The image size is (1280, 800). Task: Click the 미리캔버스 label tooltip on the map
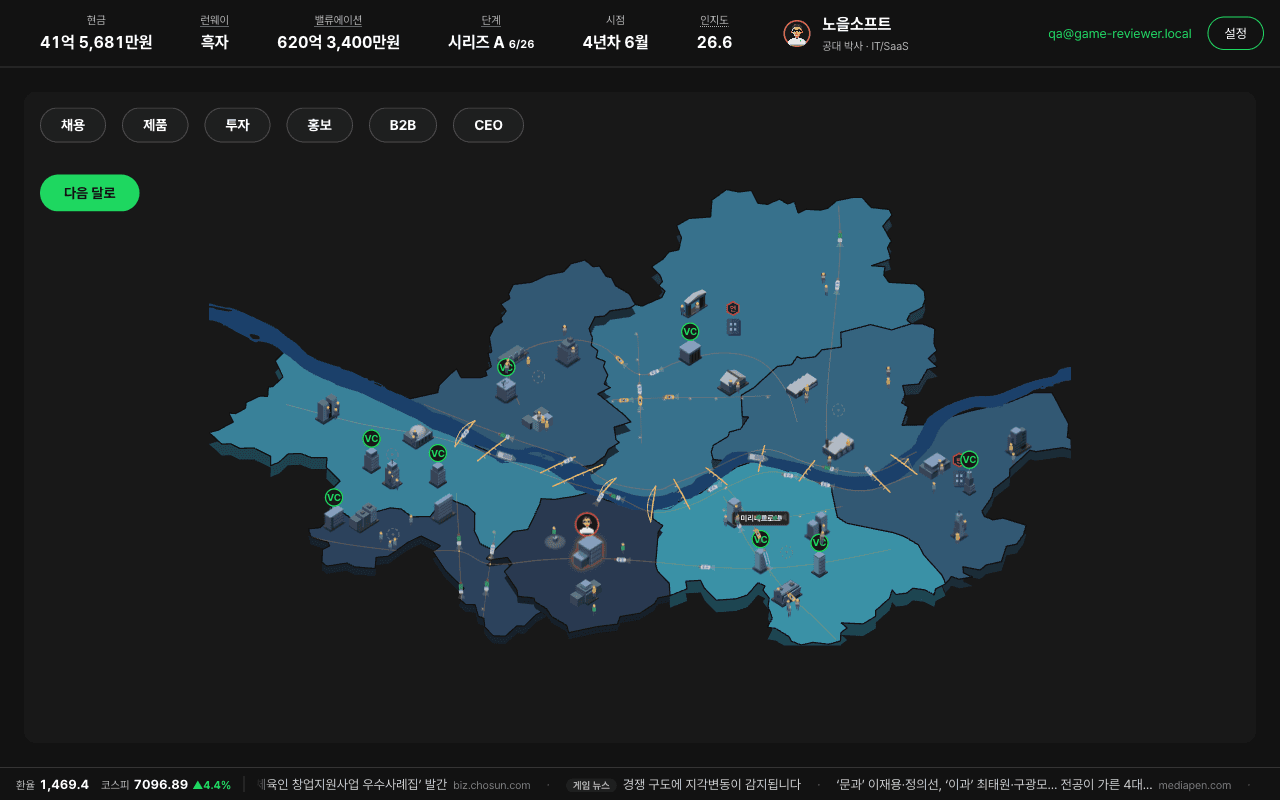pyautogui.click(x=760, y=518)
